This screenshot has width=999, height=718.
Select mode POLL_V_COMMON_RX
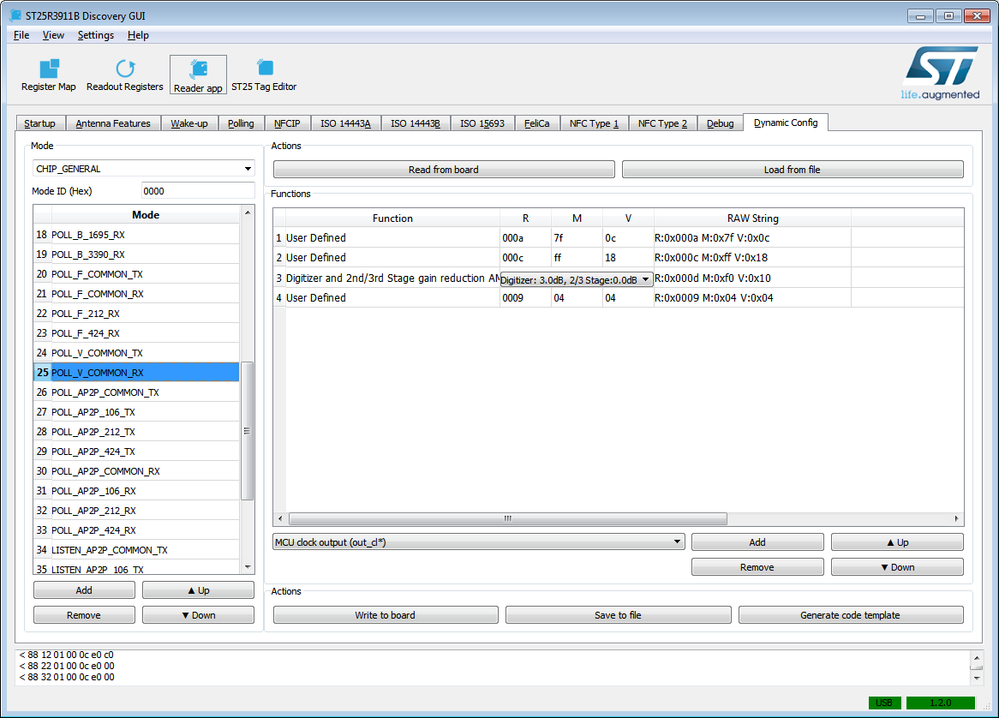point(136,373)
